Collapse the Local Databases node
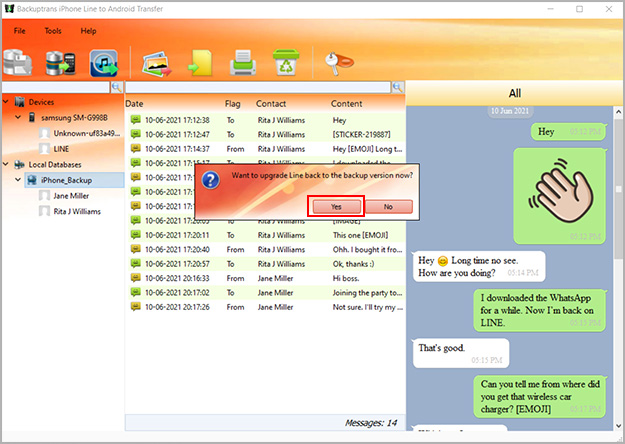This screenshot has width=625, height=444. point(7,164)
